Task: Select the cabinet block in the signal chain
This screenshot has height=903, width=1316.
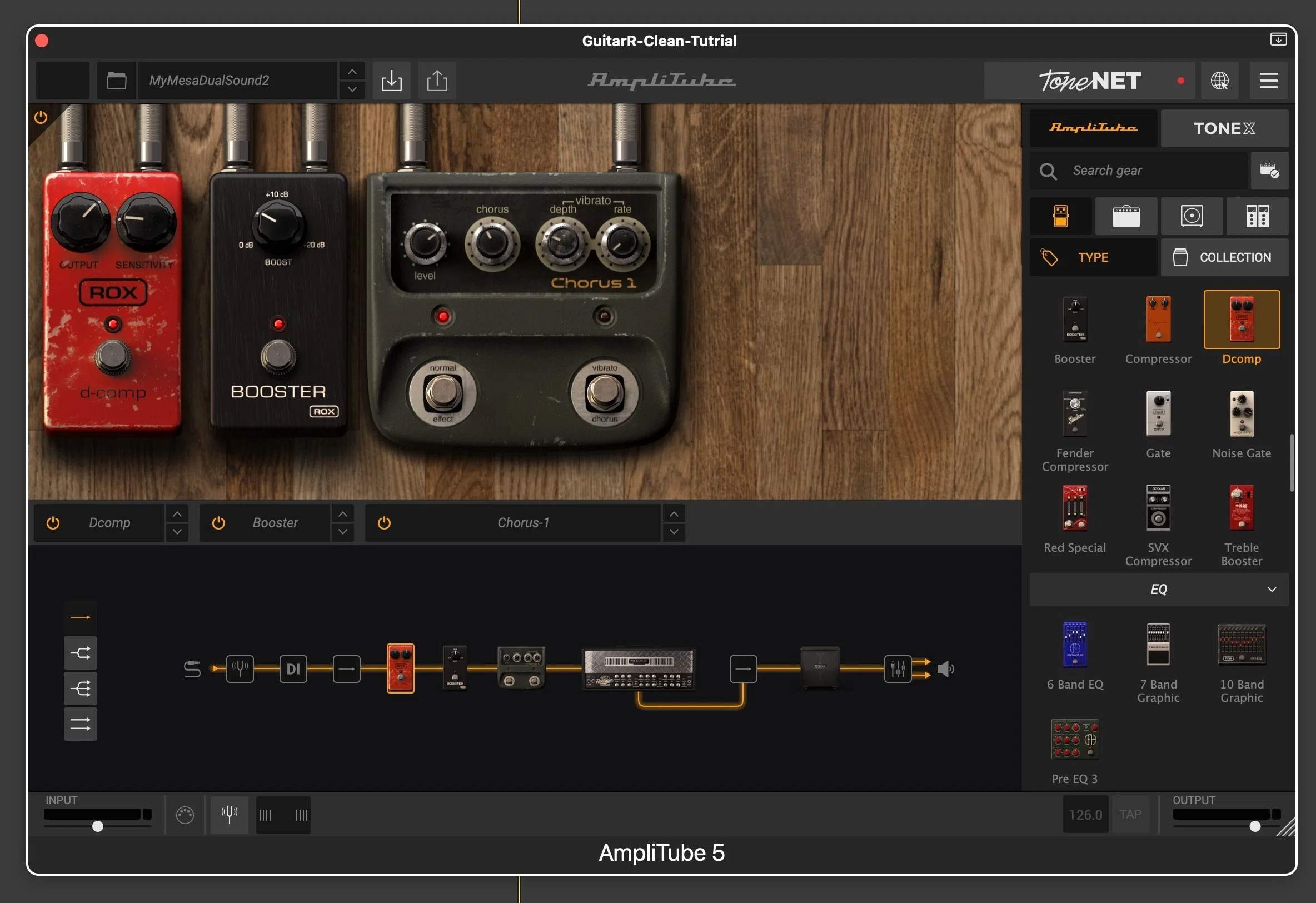Action: [820, 668]
